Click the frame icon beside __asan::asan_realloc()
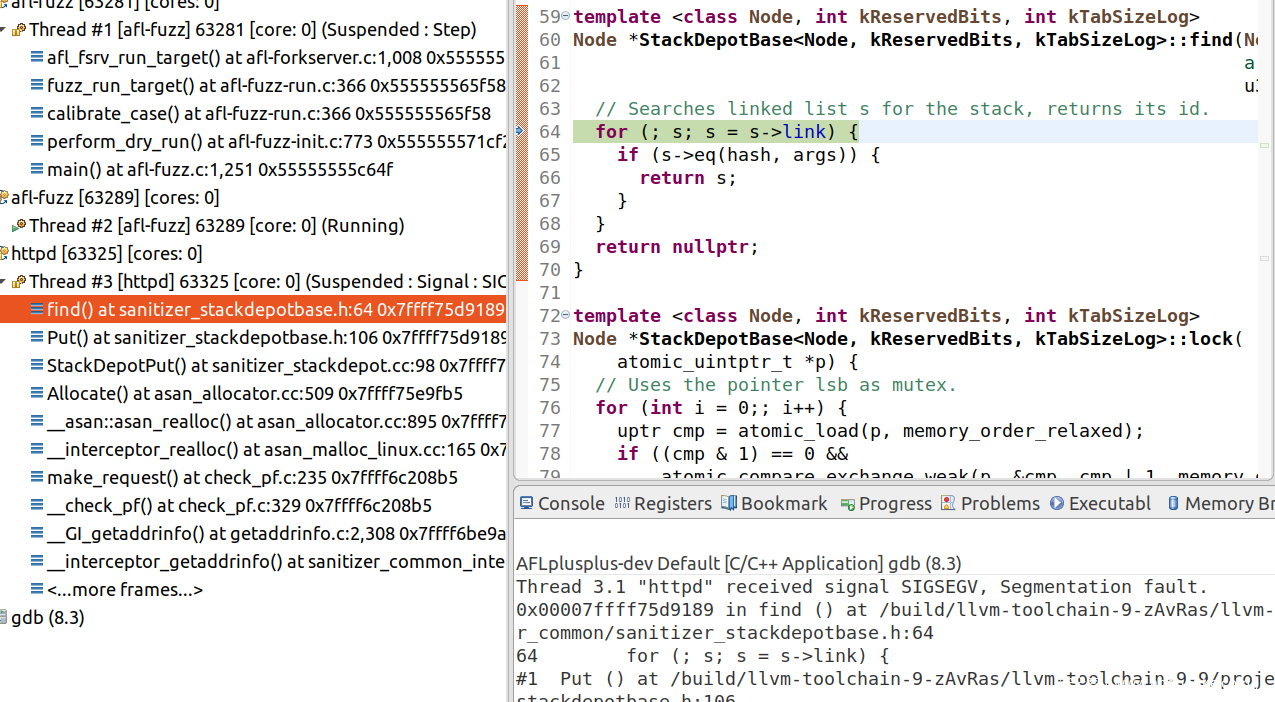The width and height of the screenshot is (1275, 702). coord(37,422)
